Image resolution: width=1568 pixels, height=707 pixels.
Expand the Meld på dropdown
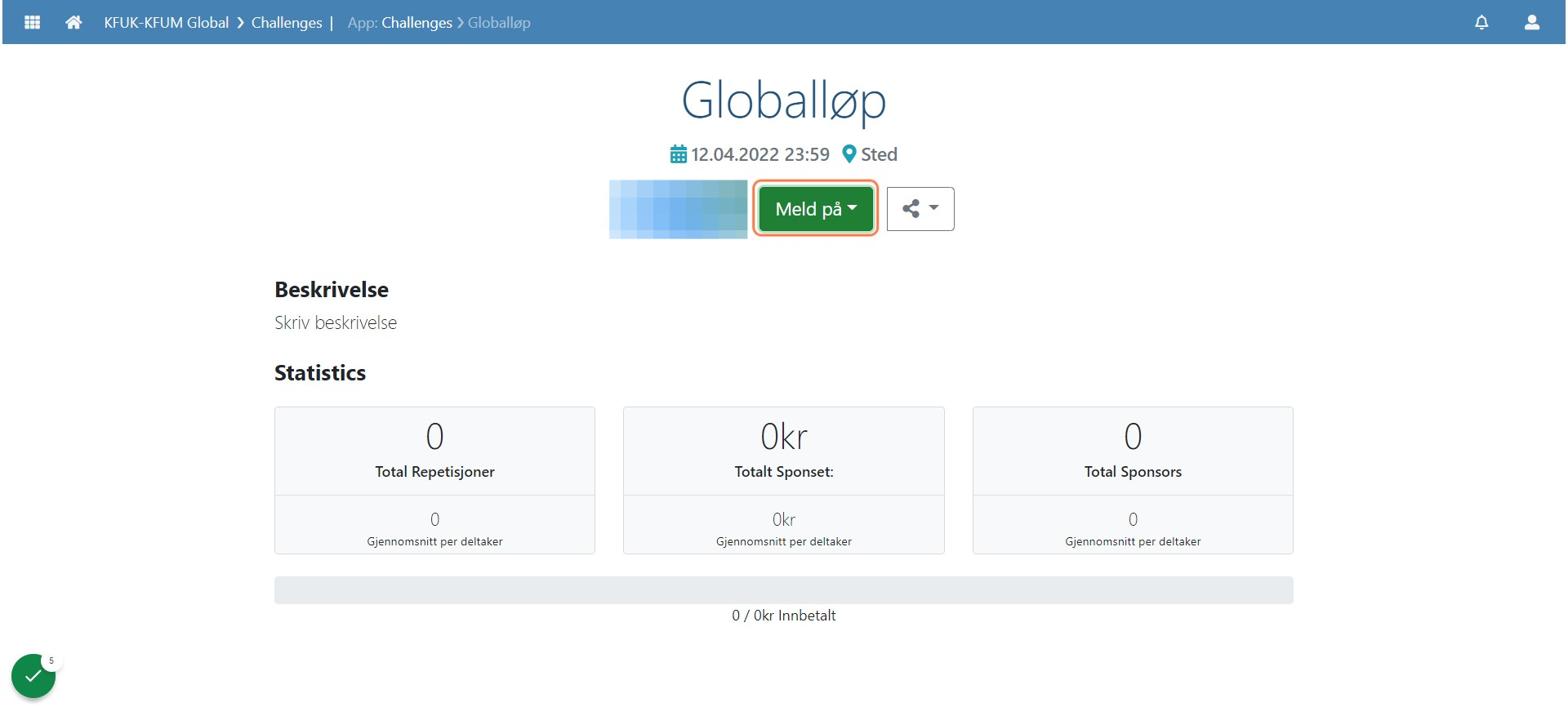point(815,209)
